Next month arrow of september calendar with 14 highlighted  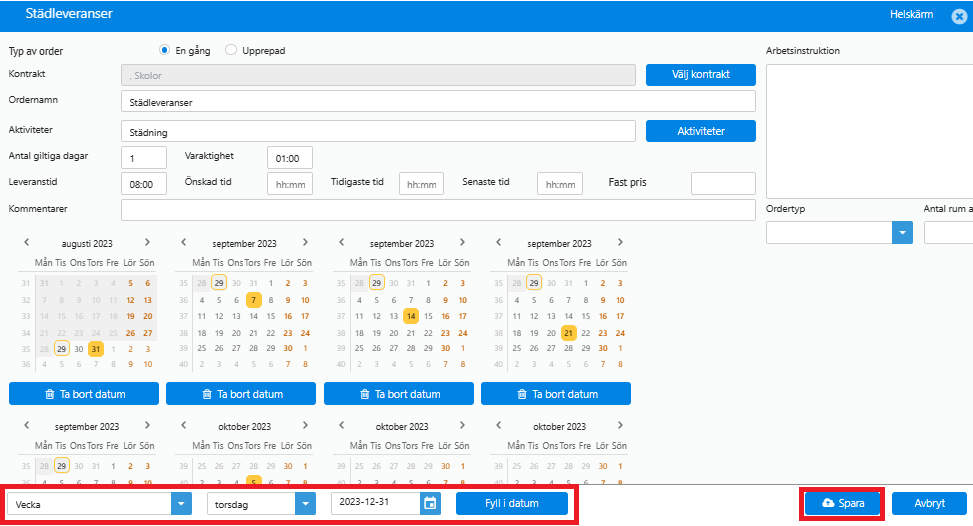point(462,243)
